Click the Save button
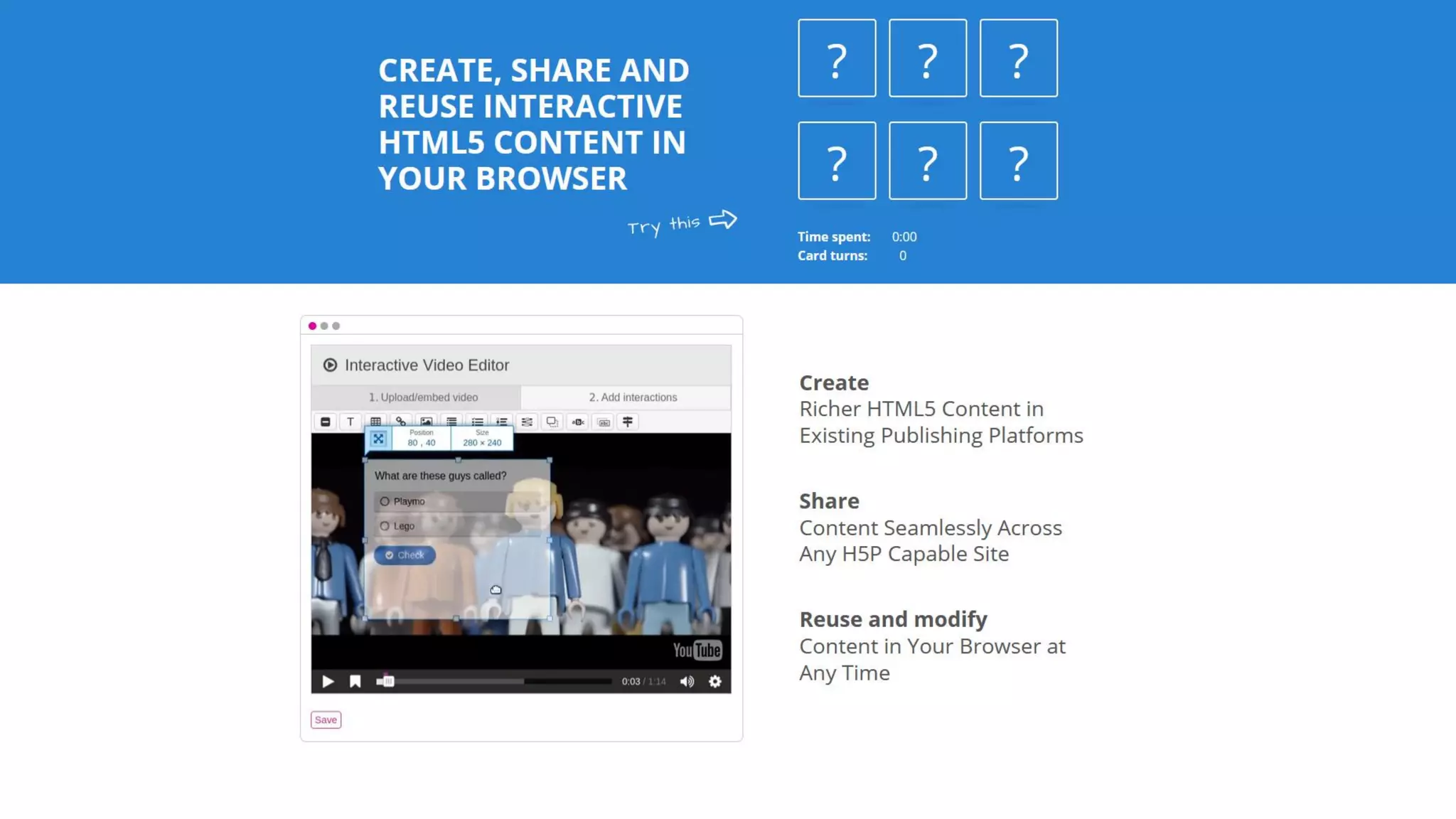Image resolution: width=1456 pixels, height=819 pixels. pos(326,719)
